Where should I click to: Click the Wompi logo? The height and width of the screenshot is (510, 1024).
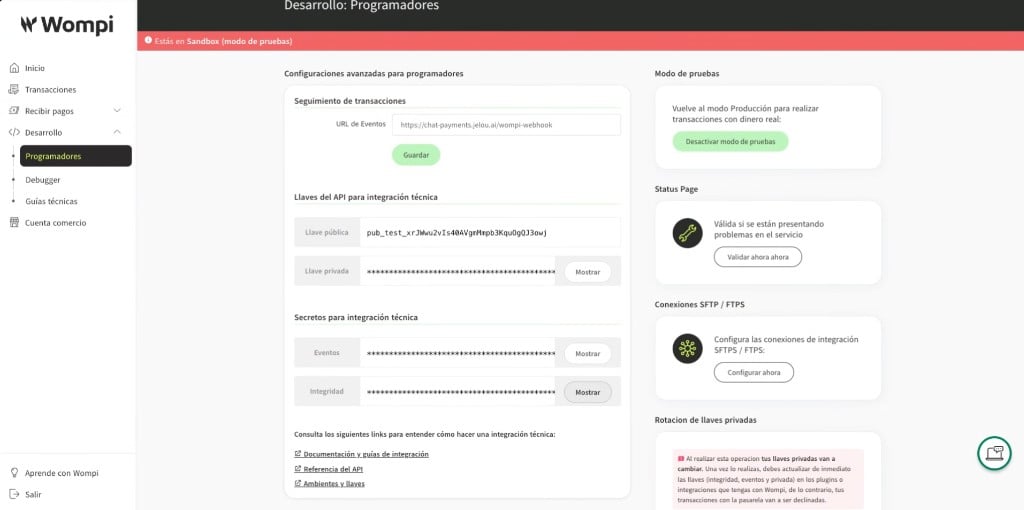(x=67, y=25)
